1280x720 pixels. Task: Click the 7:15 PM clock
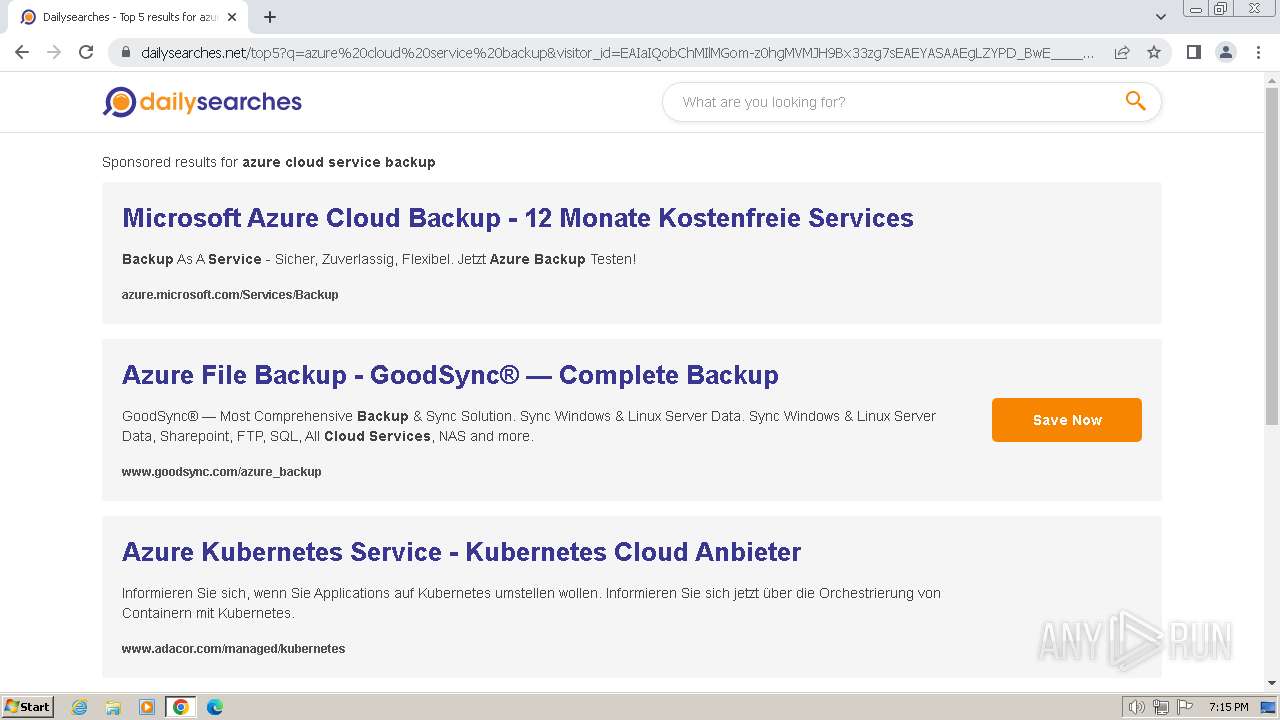1228,707
